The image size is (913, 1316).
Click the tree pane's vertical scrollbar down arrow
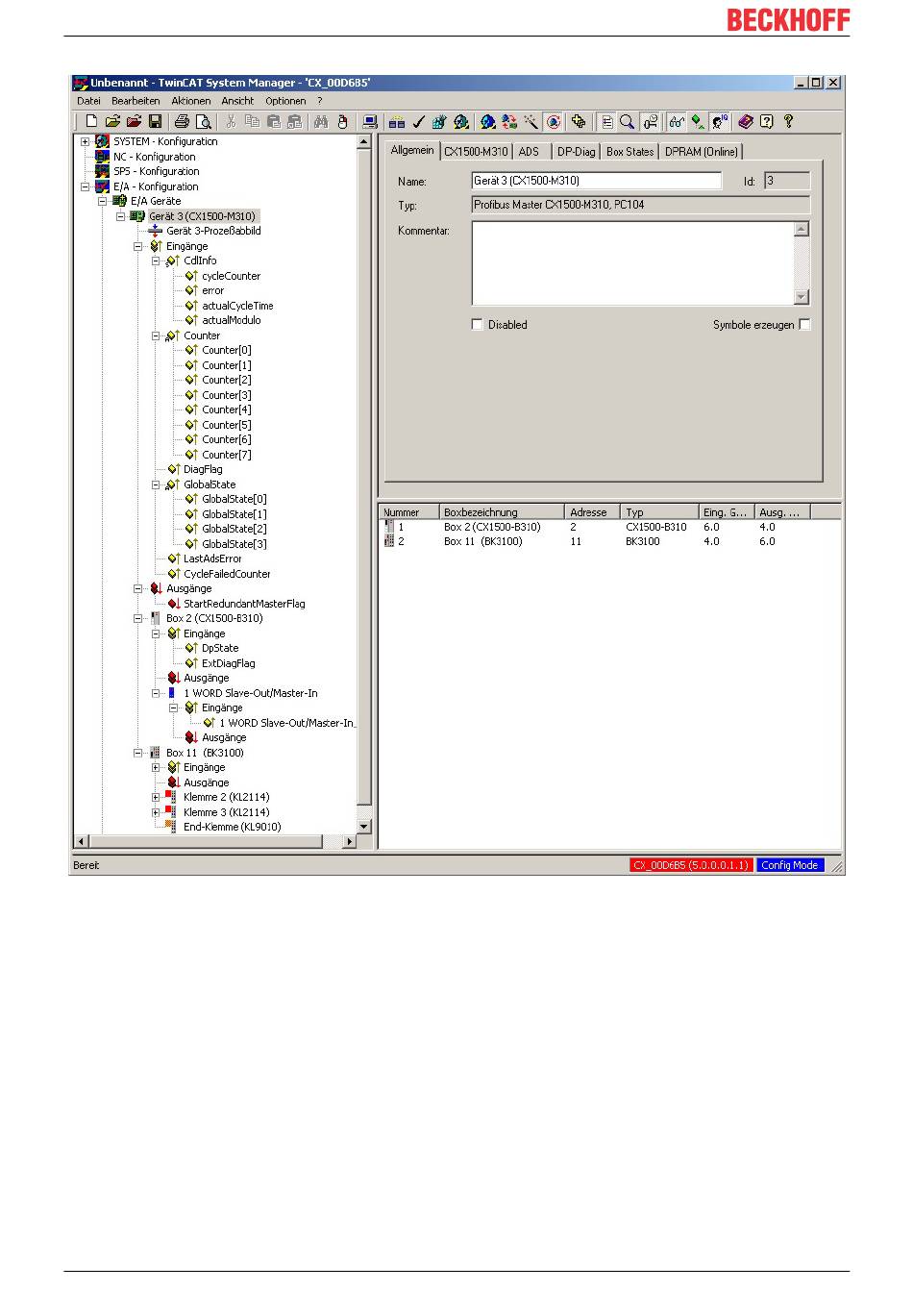click(x=363, y=827)
